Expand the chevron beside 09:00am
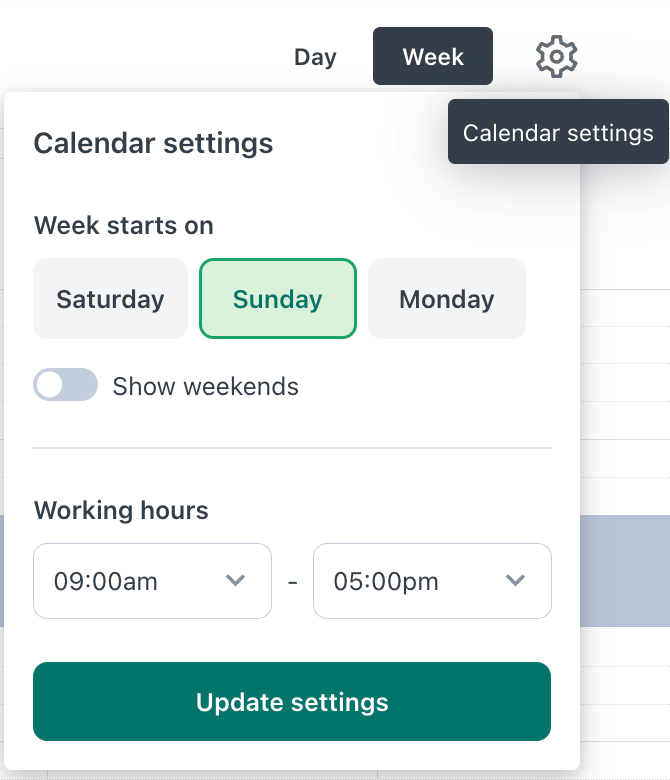The width and height of the screenshot is (670, 780). (236, 581)
